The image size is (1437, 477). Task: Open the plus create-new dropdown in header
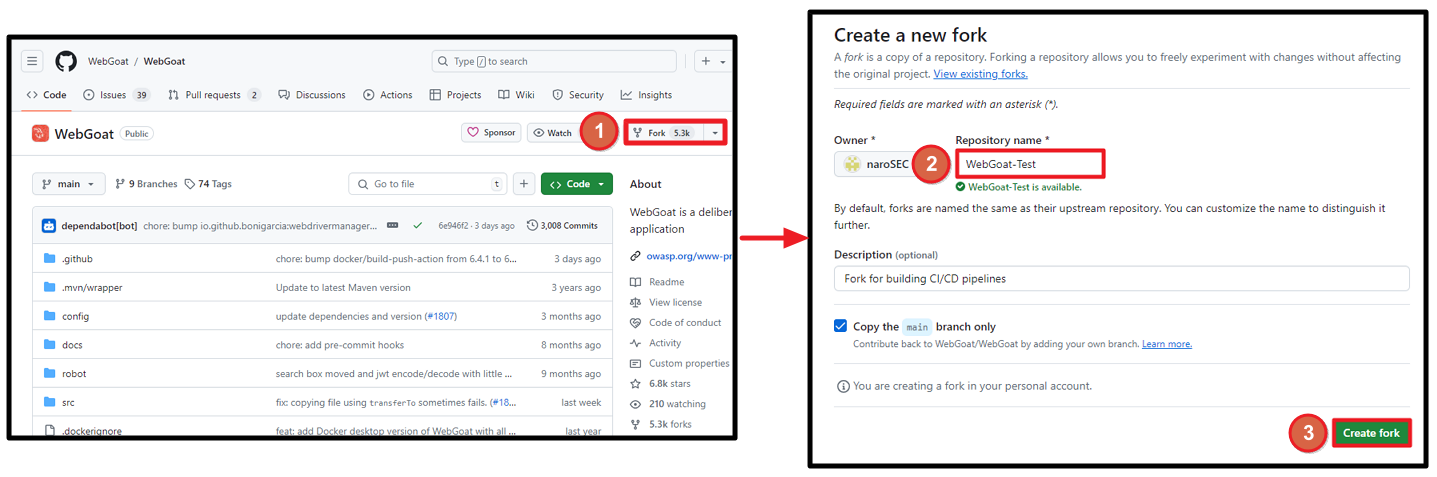tap(713, 61)
